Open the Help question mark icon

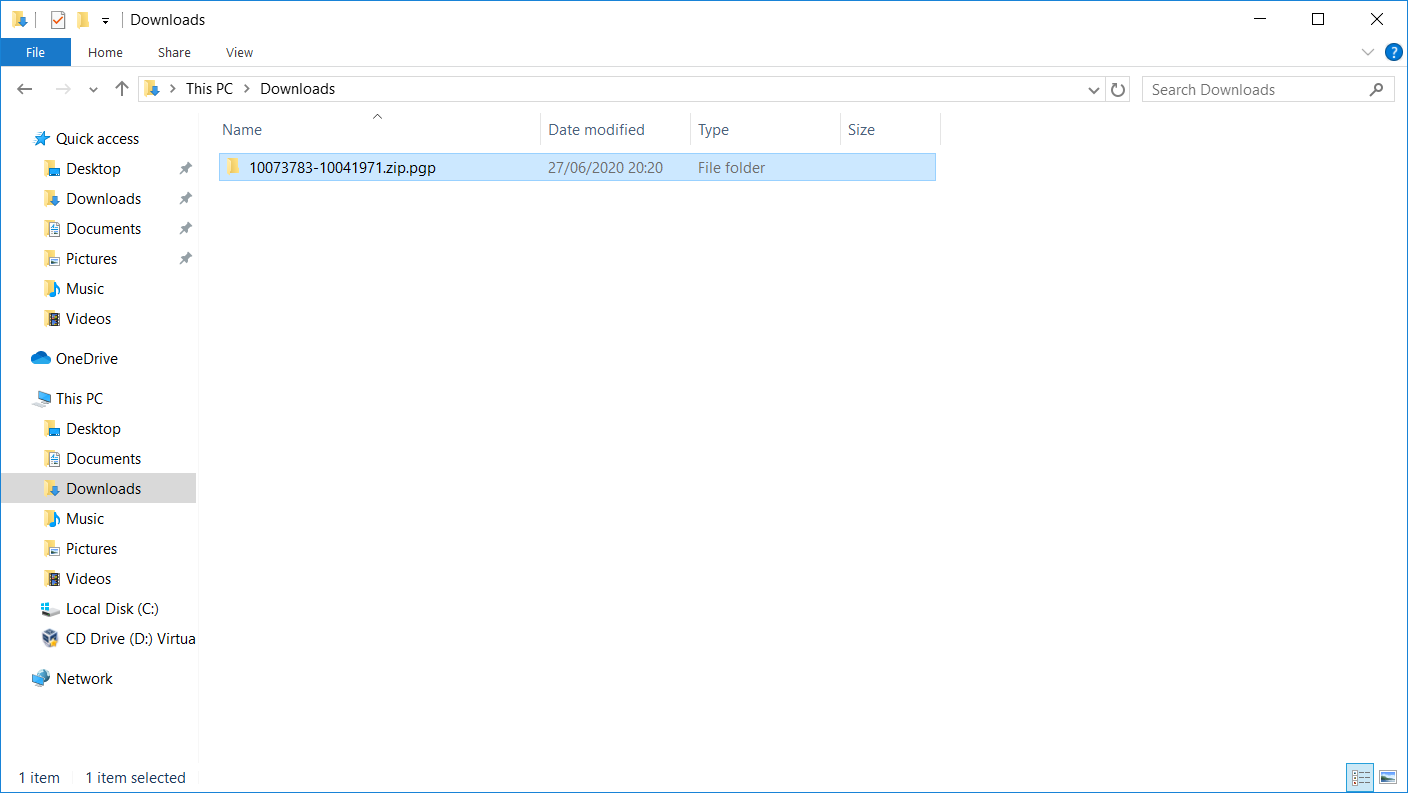pos(1393,52)
